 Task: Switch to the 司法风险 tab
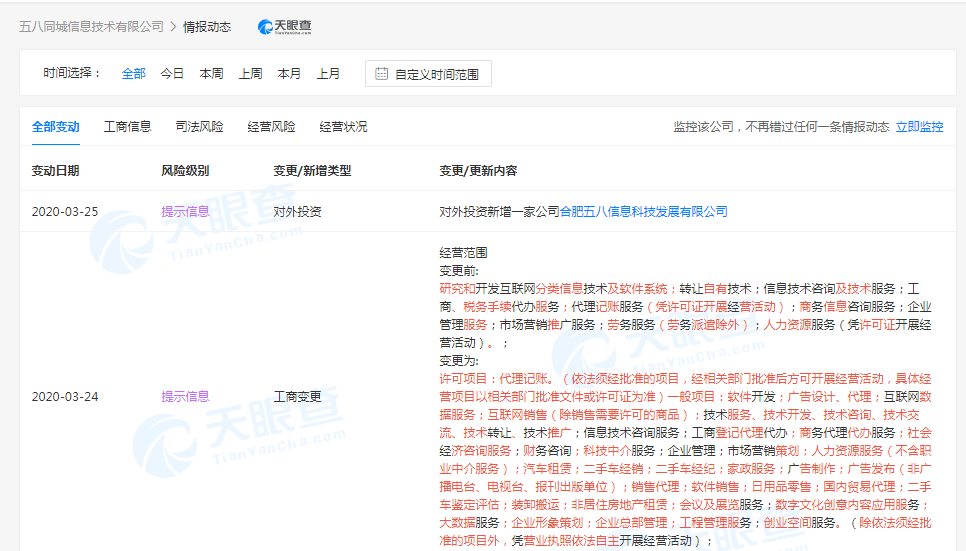pyautogui.click(x=200, y=127)
